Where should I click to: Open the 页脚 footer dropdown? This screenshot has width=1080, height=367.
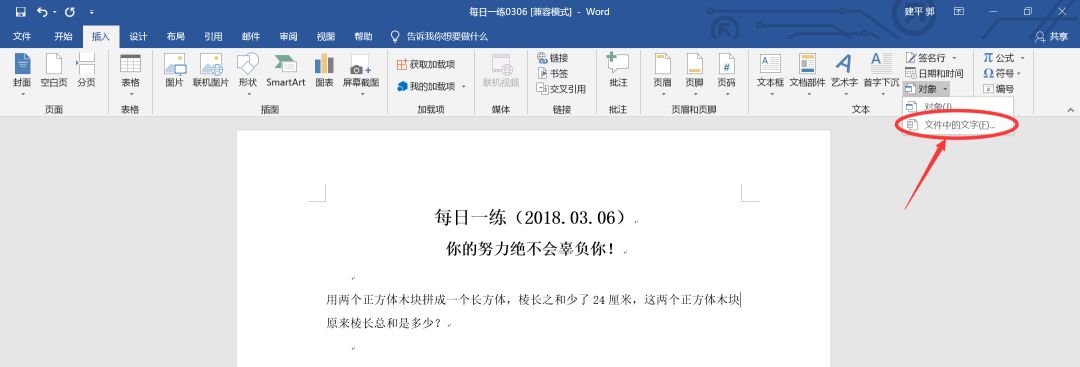(x=694, y=73)
